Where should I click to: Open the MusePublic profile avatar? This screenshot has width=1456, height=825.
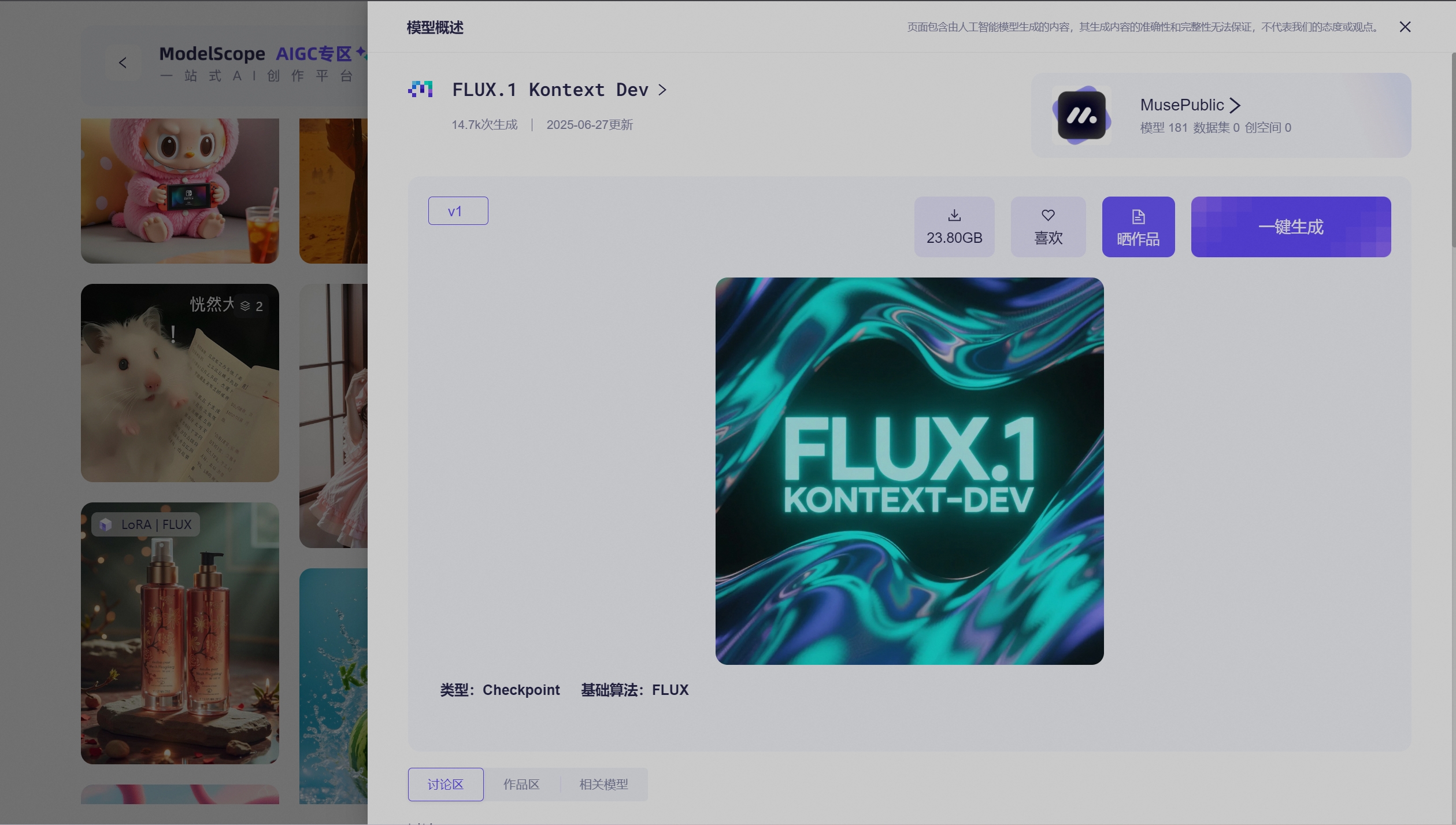pyautogui.click(x=1081, y=115)
